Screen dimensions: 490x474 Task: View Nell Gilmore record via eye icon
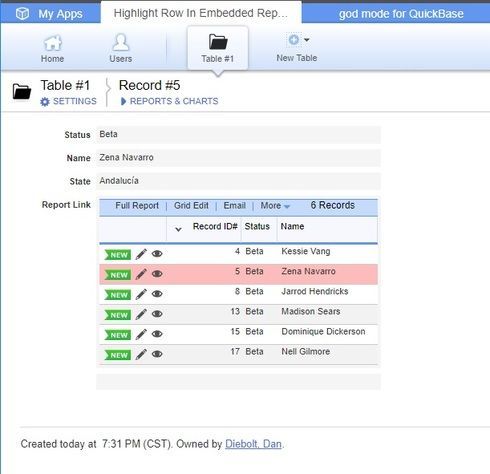click(x=157, y=354)
